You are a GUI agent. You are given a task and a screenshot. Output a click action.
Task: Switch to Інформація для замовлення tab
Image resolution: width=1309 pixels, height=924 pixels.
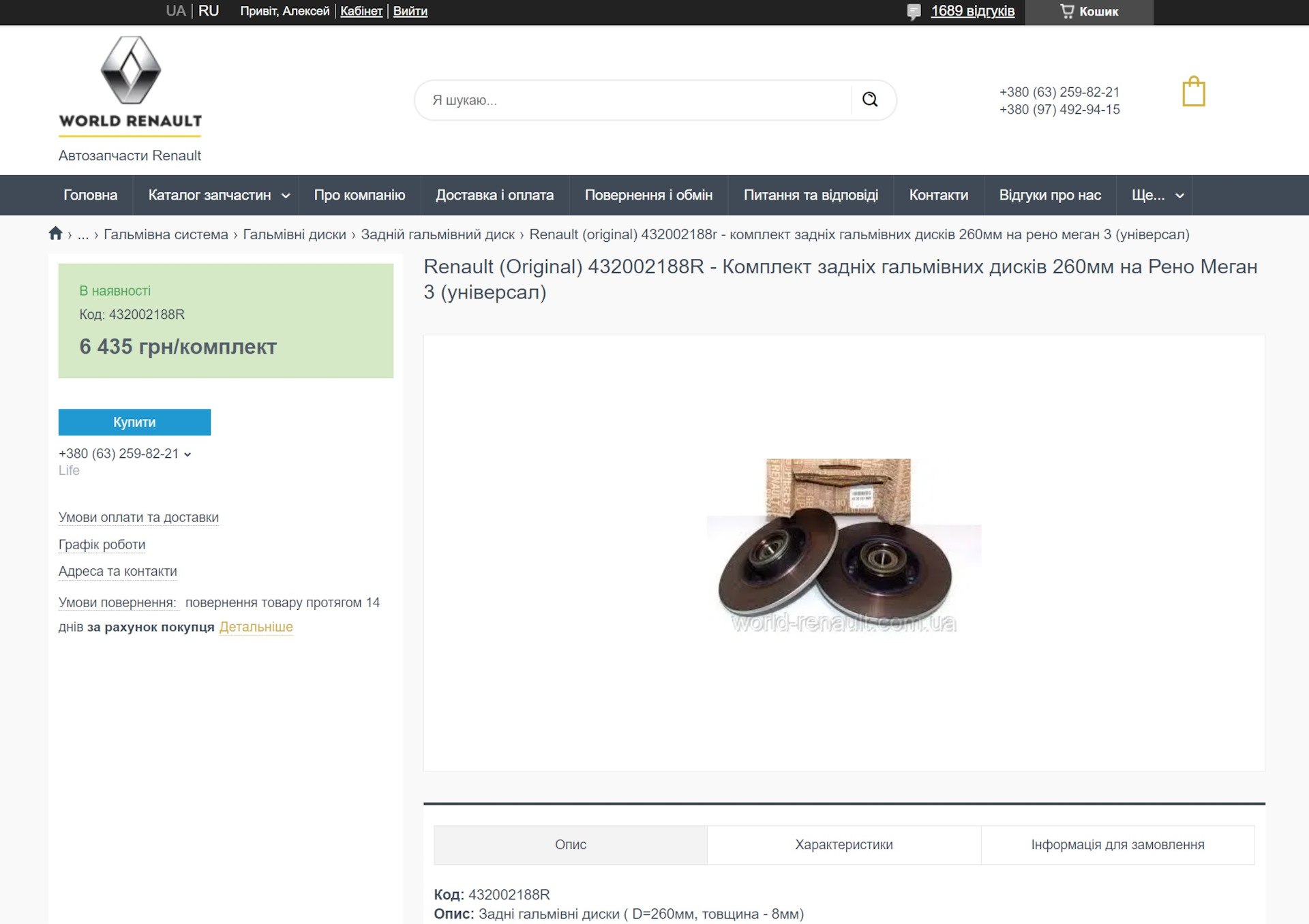tap(1117, 844)
